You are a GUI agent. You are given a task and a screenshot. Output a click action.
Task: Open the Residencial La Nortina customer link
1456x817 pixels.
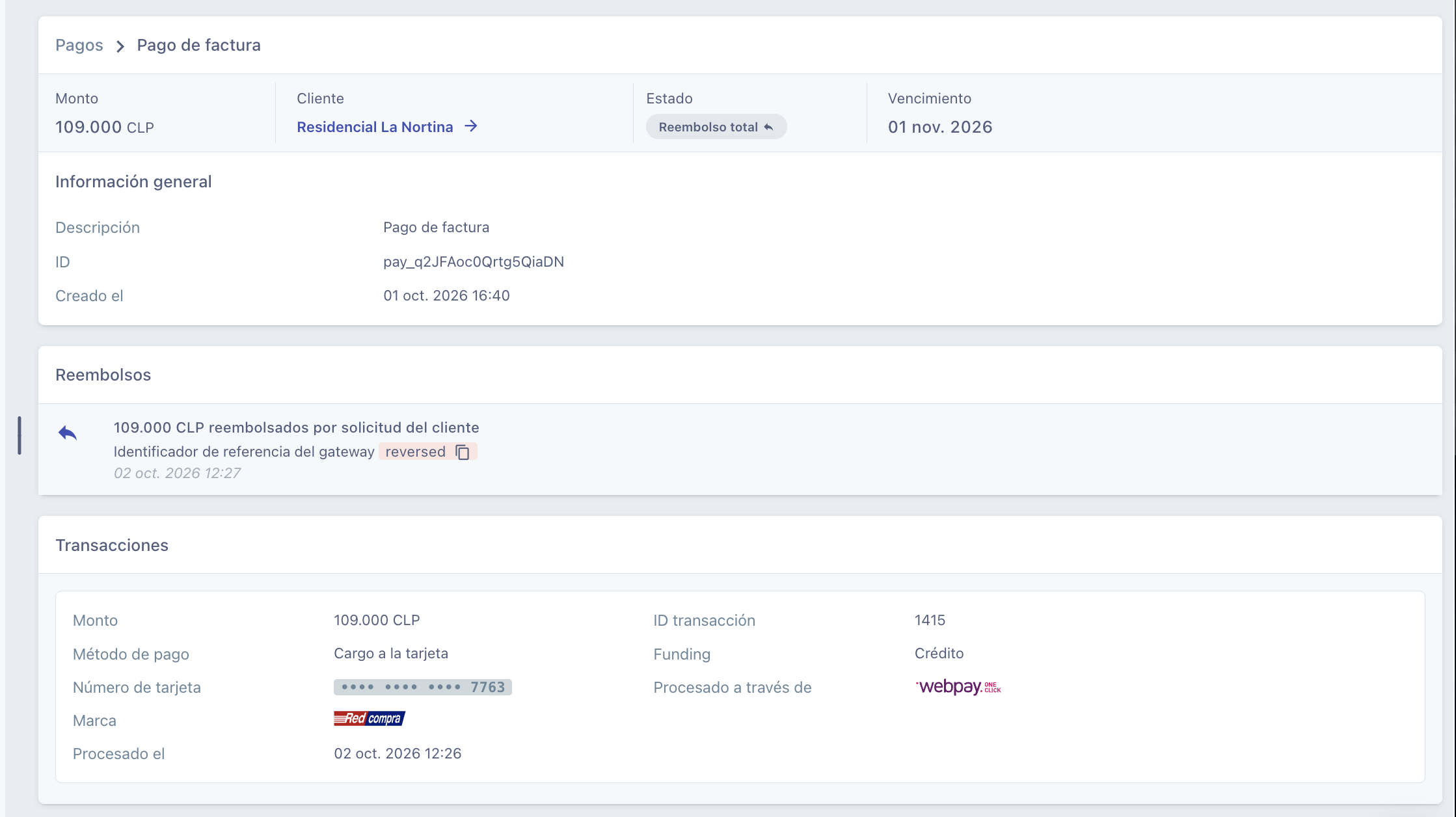375,127
